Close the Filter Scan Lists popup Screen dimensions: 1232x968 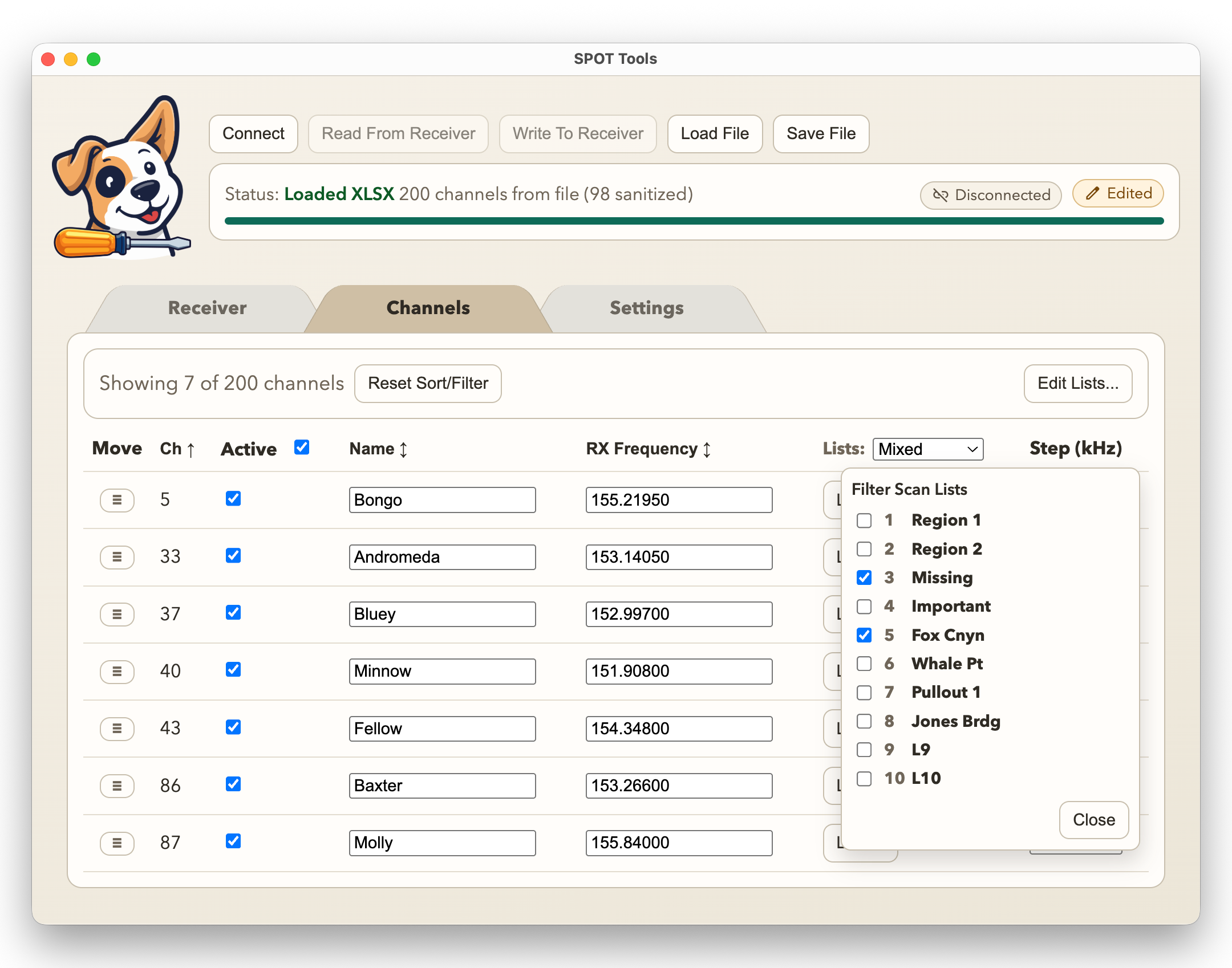click(x=1094, y=820)
